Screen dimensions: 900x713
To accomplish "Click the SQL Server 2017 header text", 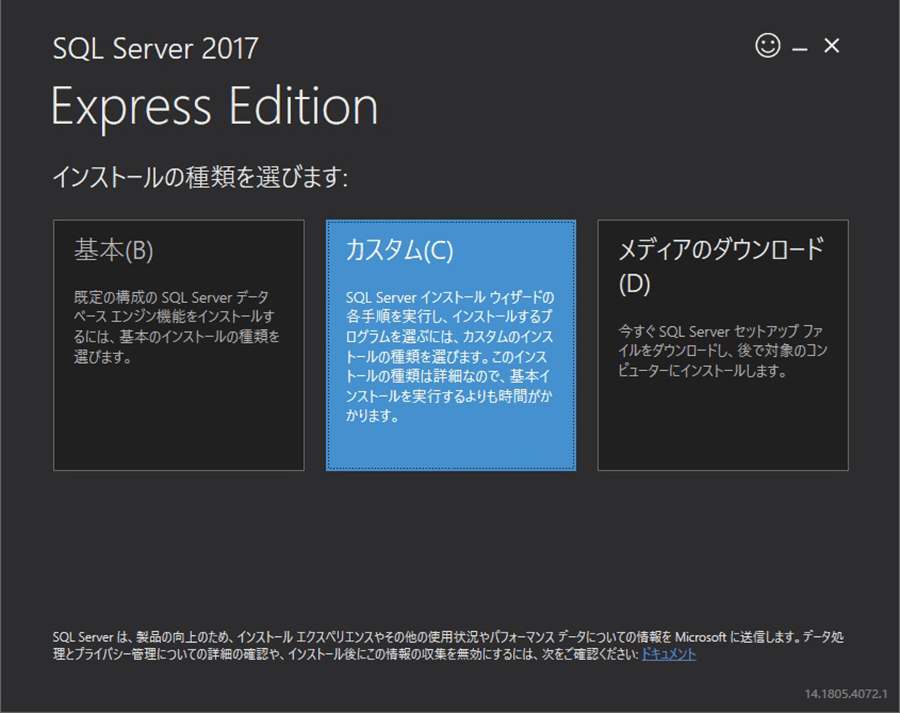I will click(156, 49).
